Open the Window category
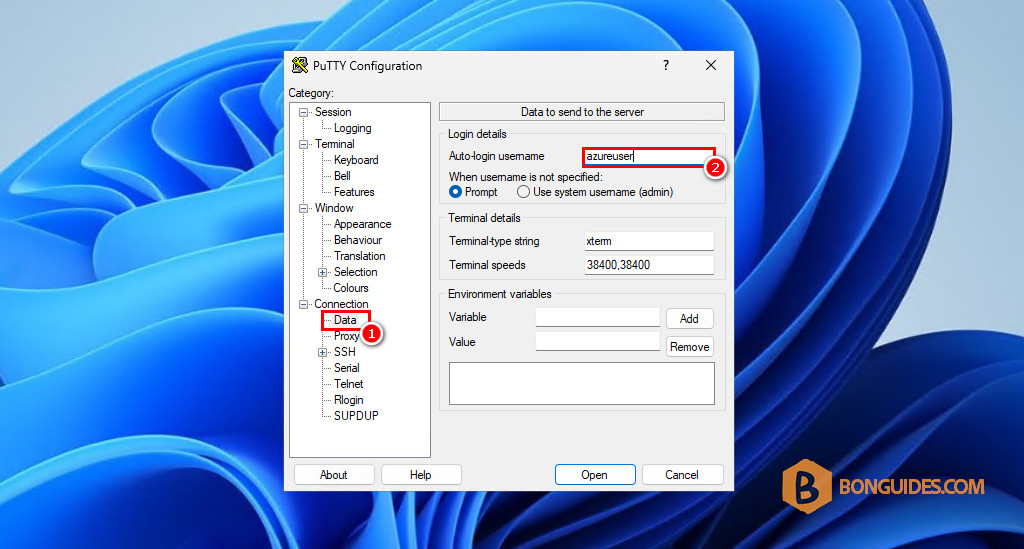1024x549 pixels. (334, 208)
